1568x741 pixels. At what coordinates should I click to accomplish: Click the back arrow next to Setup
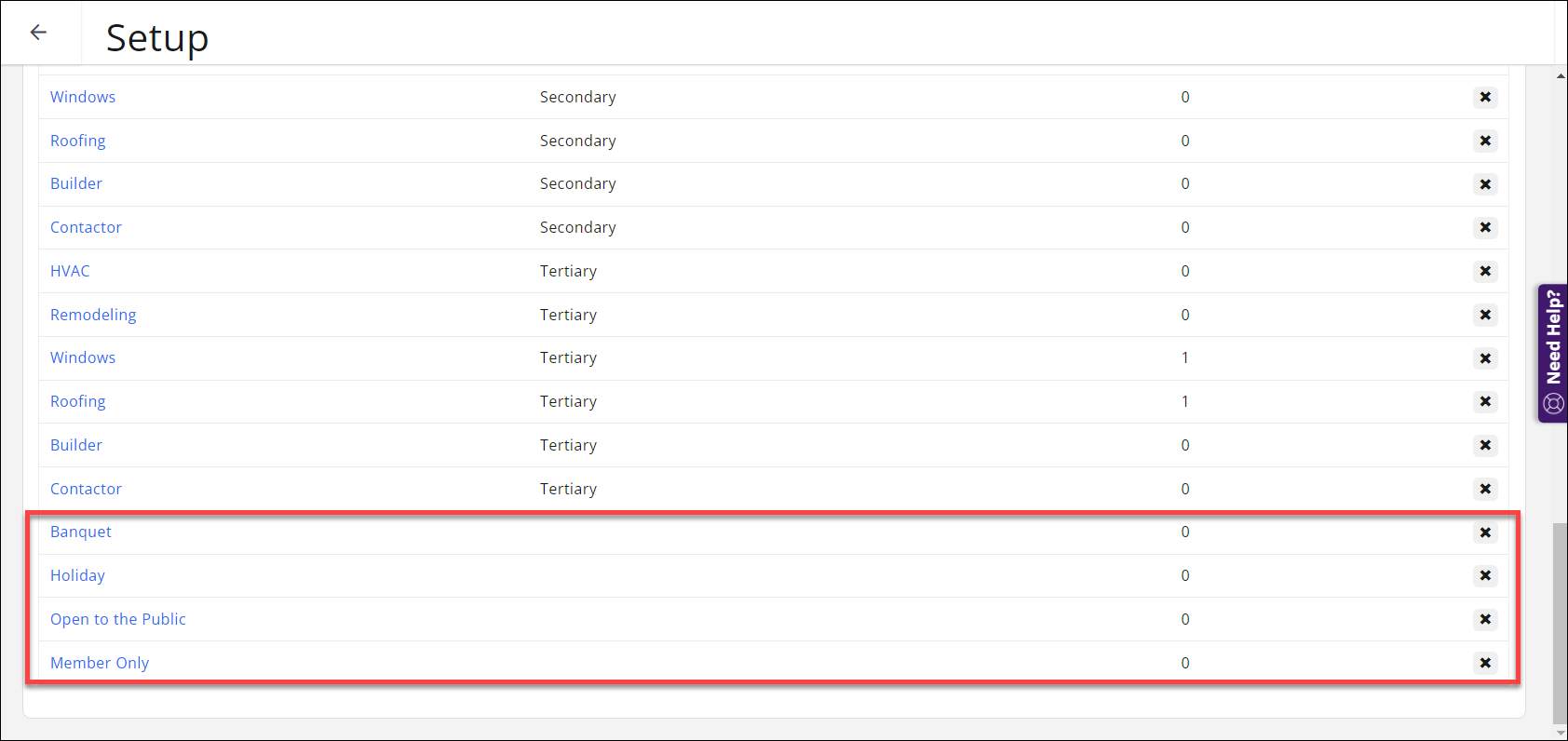click(38, 33)
